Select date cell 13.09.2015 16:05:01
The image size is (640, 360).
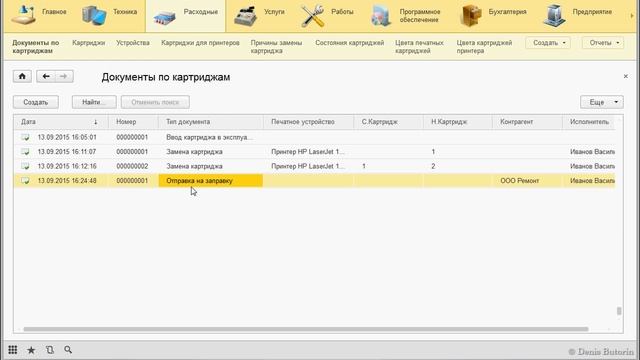pyautogui.click(x=67, y=138)
